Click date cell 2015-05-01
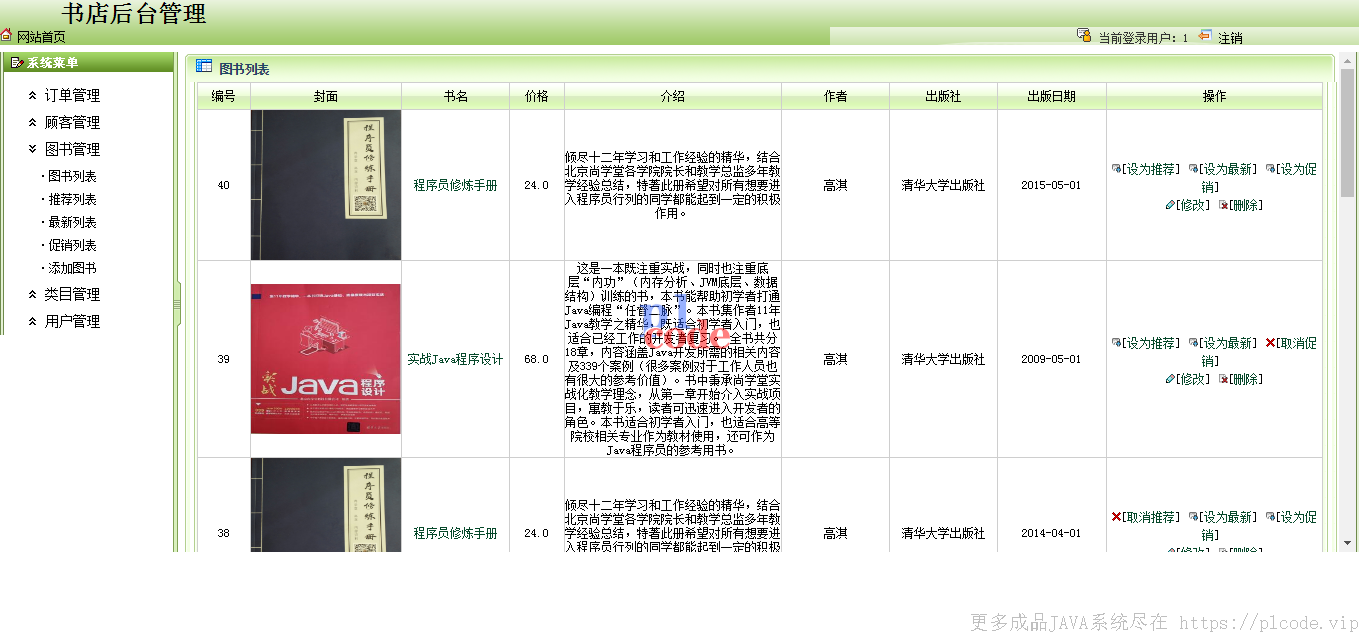This screenshot has width=1359, height=639. click(x=1051, y=186)
